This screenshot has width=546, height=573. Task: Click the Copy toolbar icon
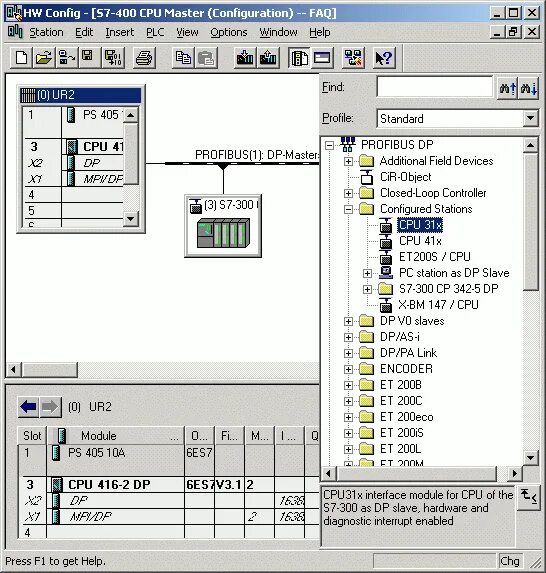click(x=183, y=58)
